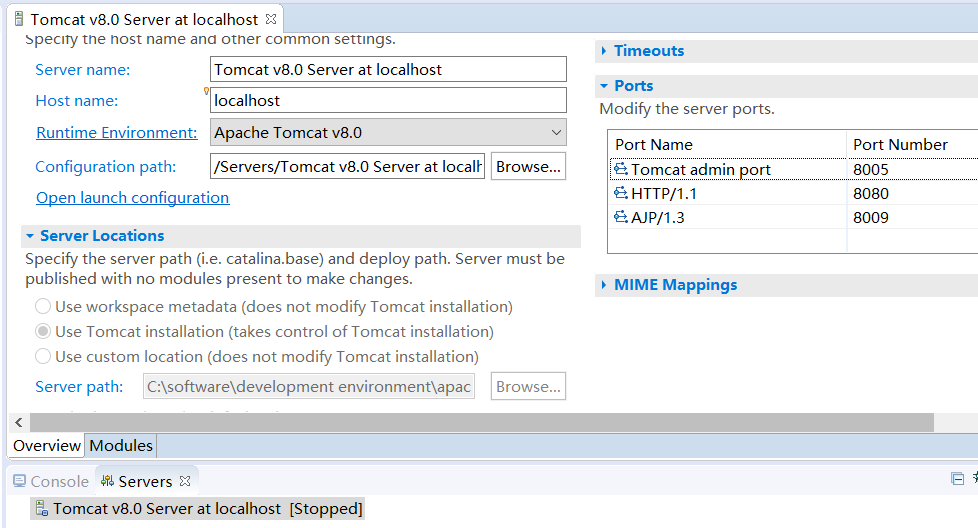This screenshot has width=978, height=528.
Task: Click the Host name input field
Action: (388, 101)
